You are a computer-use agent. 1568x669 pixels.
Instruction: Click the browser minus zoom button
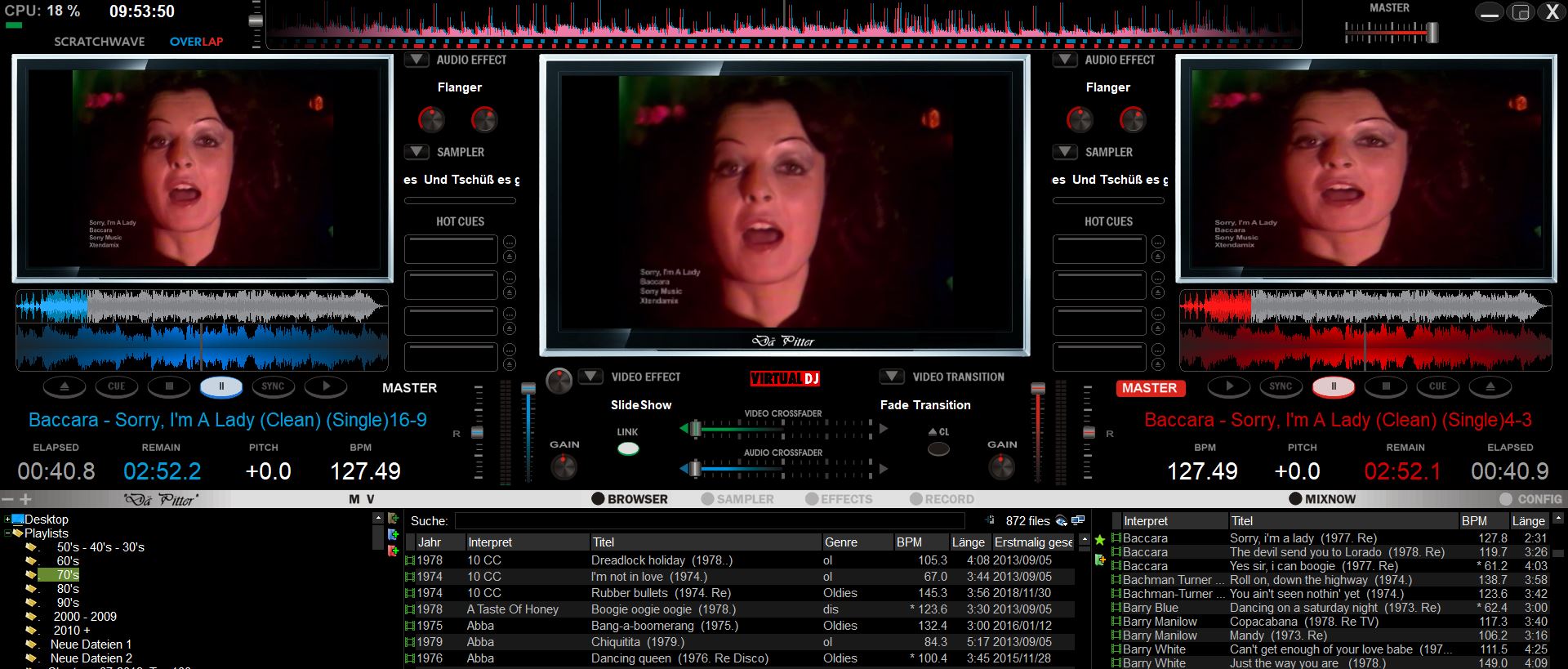pos(7,499)
